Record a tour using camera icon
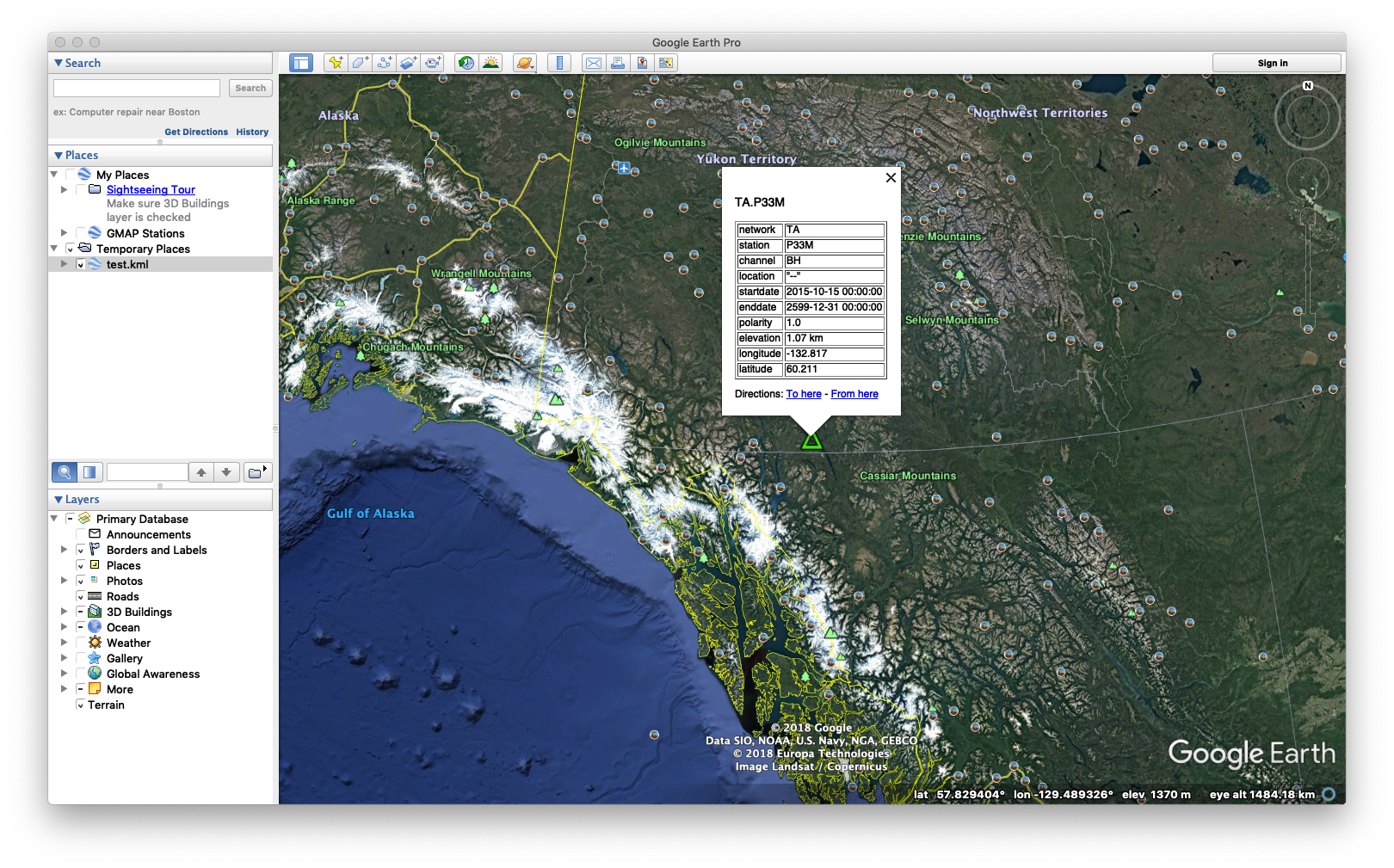The width and height of the screenshot is (1394, 868). 432,63
